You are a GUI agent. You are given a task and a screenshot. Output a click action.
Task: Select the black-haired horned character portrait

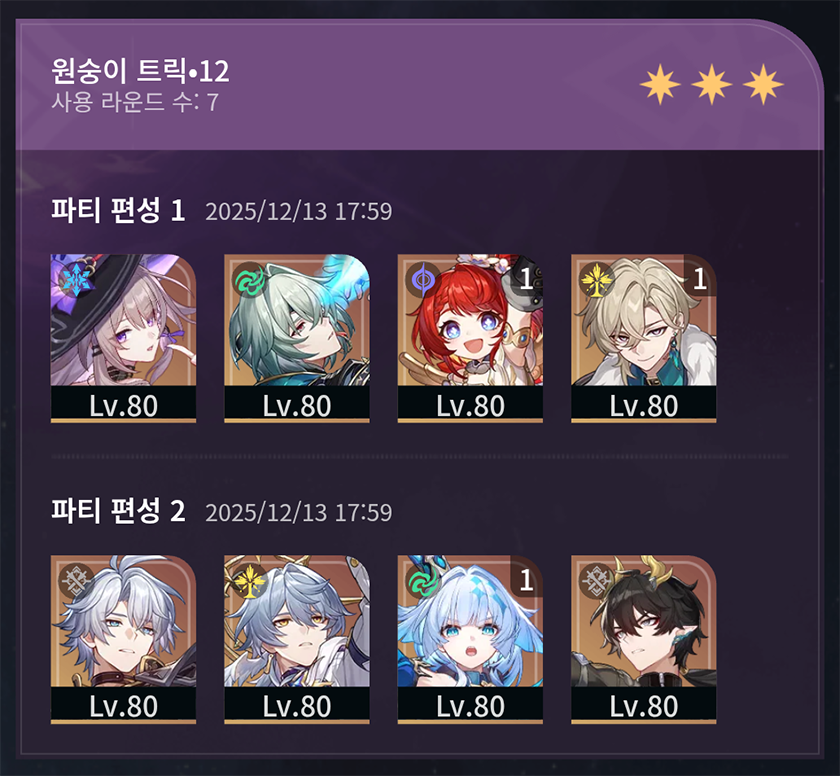click(x=644, y=639)
